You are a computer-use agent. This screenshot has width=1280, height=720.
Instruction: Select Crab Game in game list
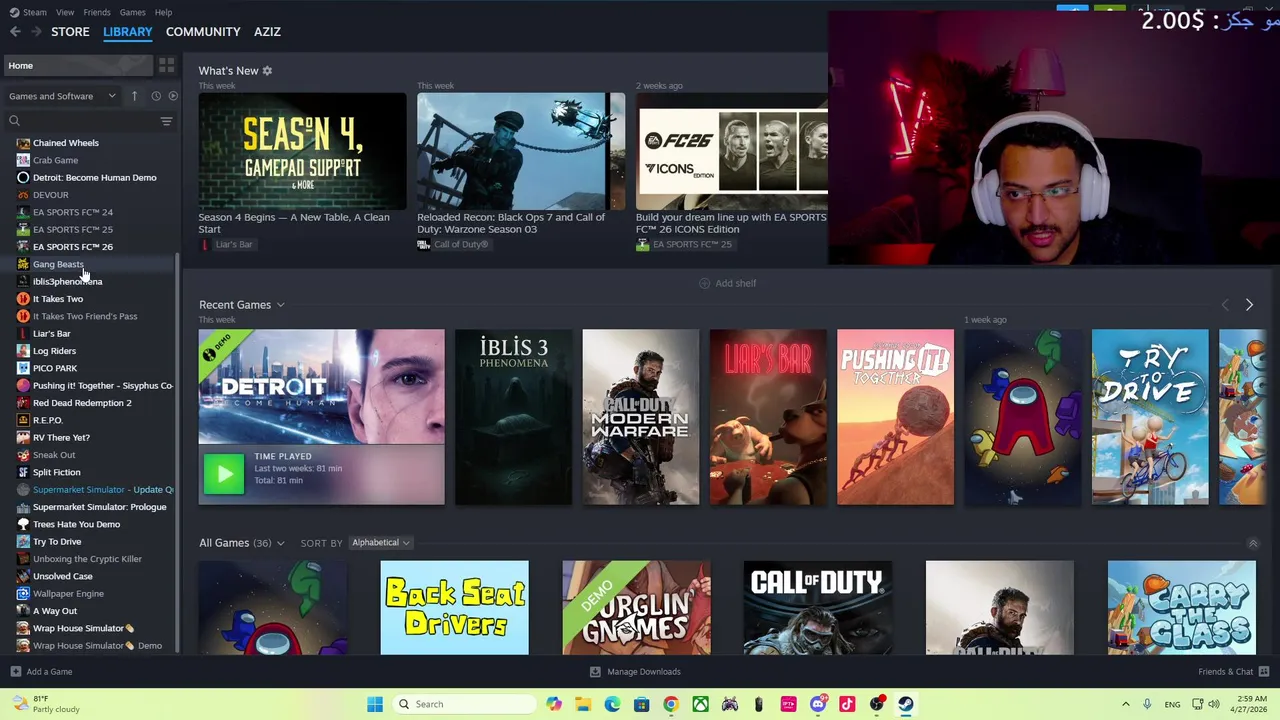[55, 160]
